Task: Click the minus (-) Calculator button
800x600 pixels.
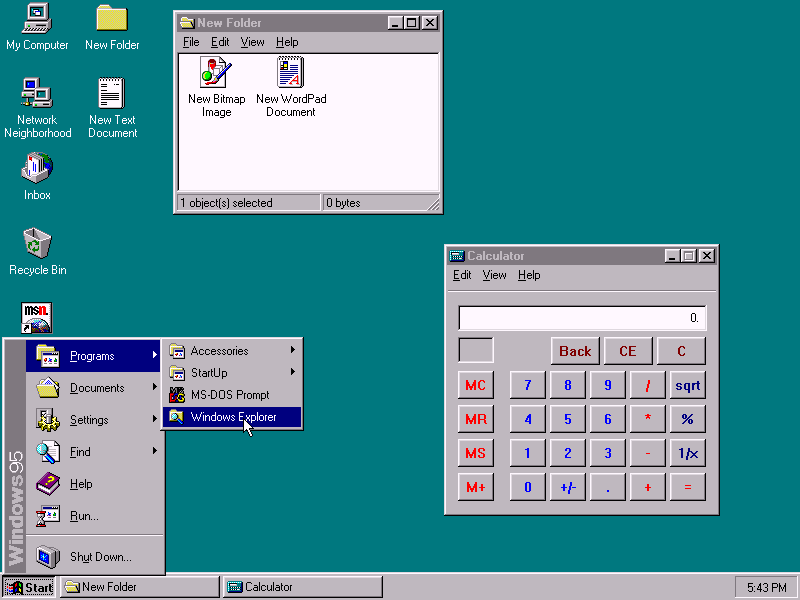Action: coord(647,453)
